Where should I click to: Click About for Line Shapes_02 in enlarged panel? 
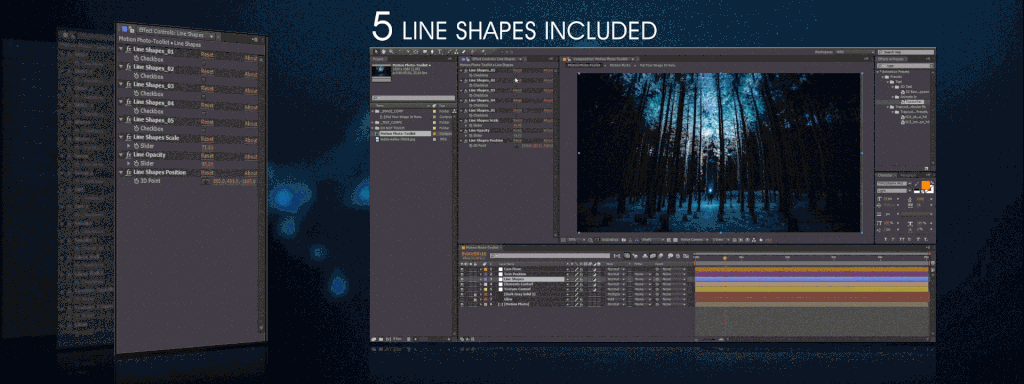(251, 74)
